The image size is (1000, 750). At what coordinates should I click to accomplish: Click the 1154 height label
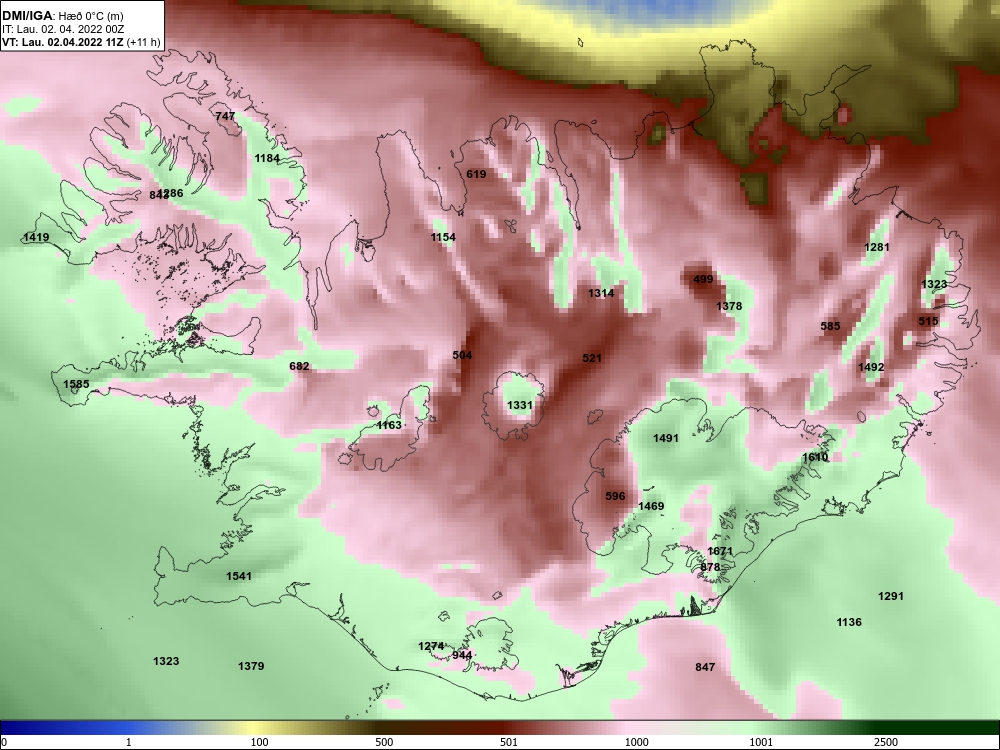[x=443, y=237]
